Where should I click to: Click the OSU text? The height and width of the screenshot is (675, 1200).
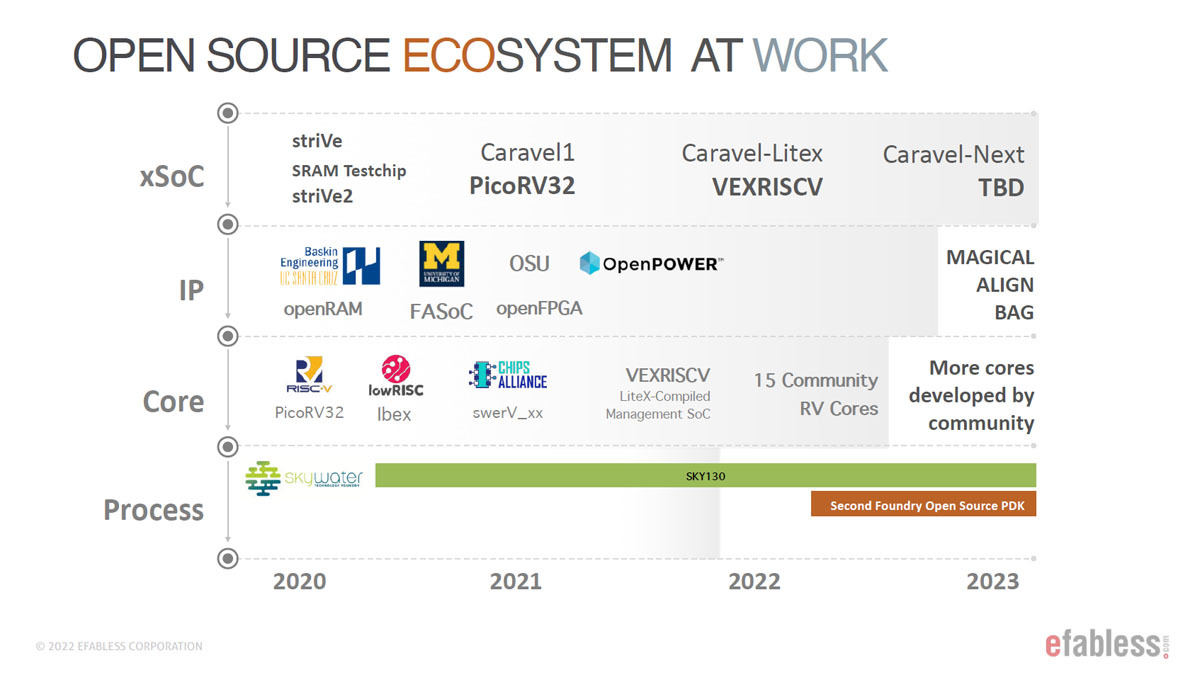point(529,263)
